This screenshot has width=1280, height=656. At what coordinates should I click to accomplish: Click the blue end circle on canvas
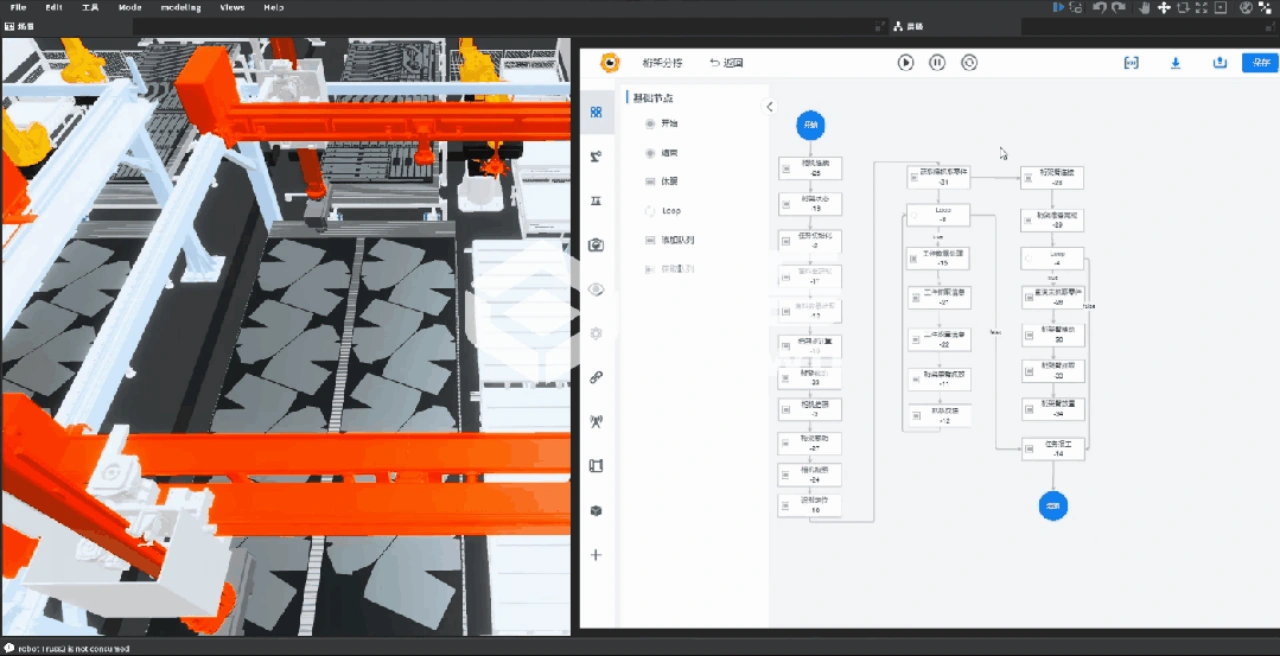coord(1053,506)
